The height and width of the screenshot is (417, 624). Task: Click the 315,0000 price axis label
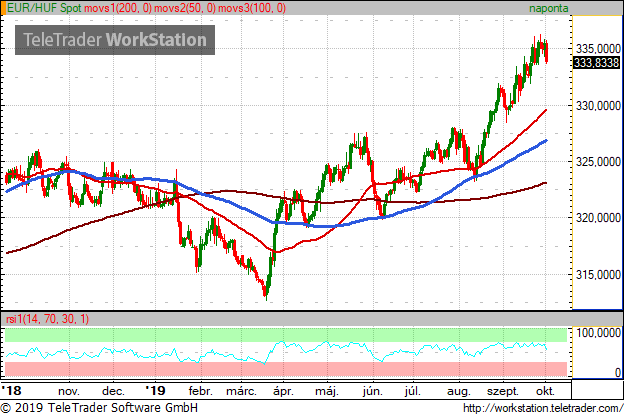[x=598, y=275]
